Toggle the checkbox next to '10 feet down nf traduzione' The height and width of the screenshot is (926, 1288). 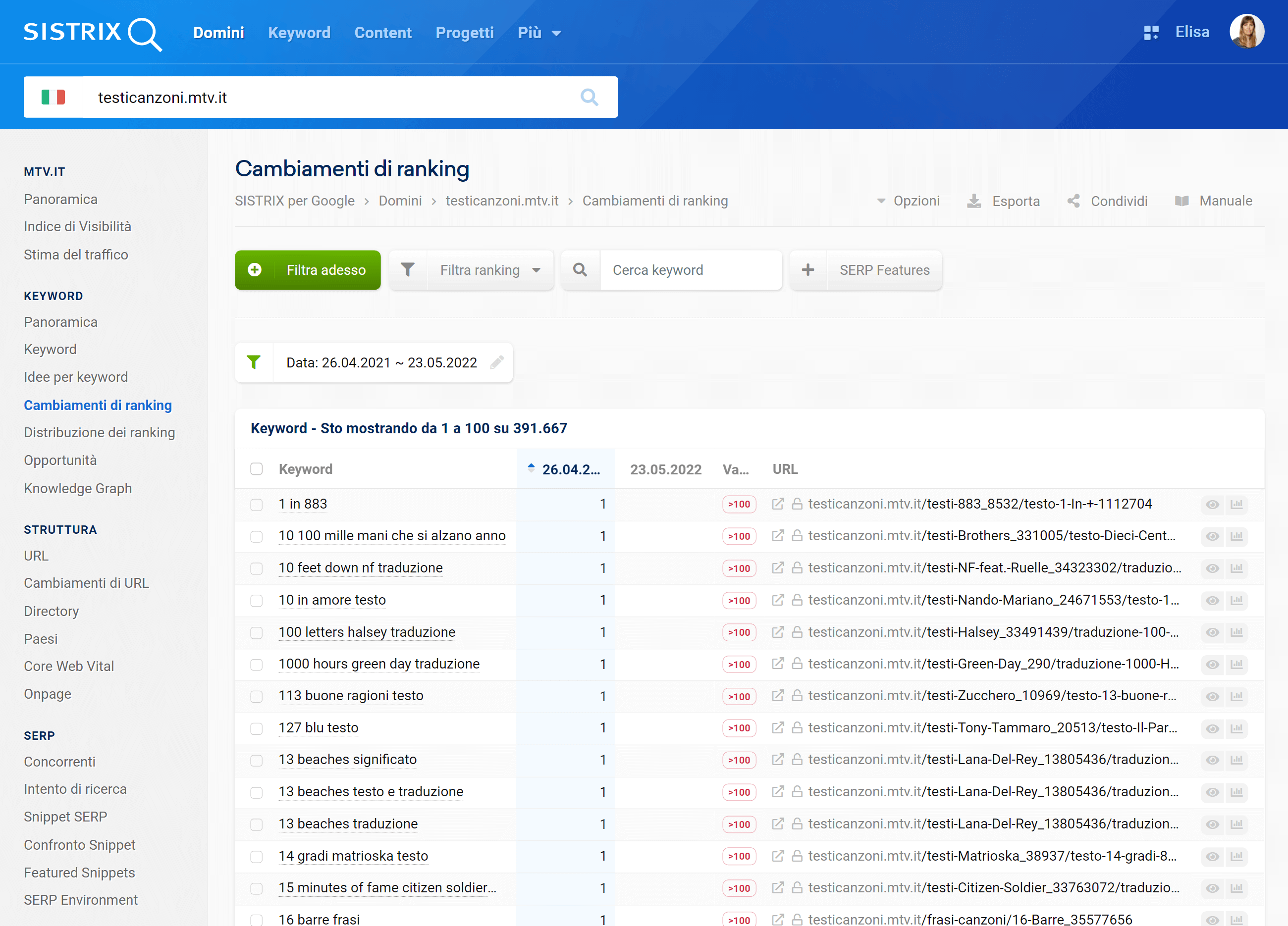click(258, 568)
